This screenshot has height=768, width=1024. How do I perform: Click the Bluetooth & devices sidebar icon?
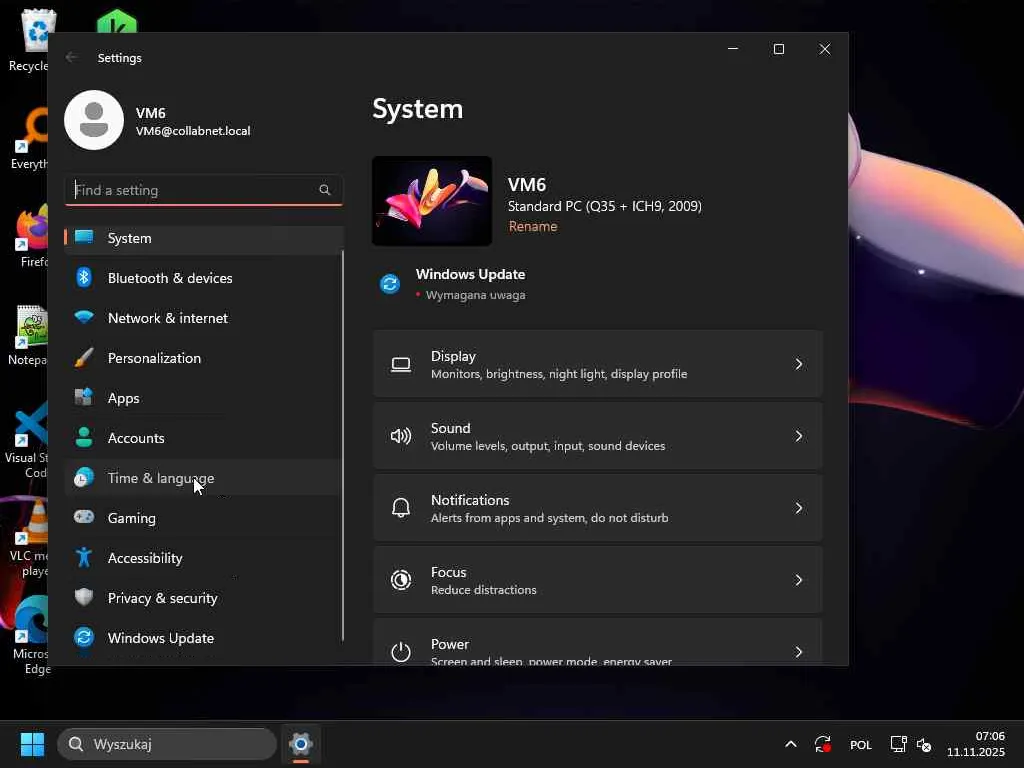click(x=84, y=278)
